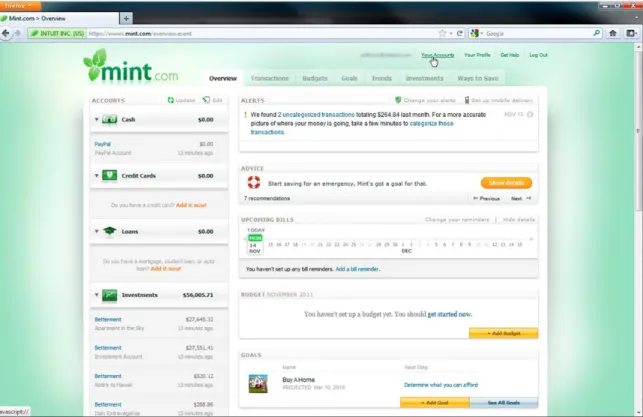This screenshot has width=643, height=417.
Task: Click the phone icon for mobile delivery
Action: click(x=467, y=100)
